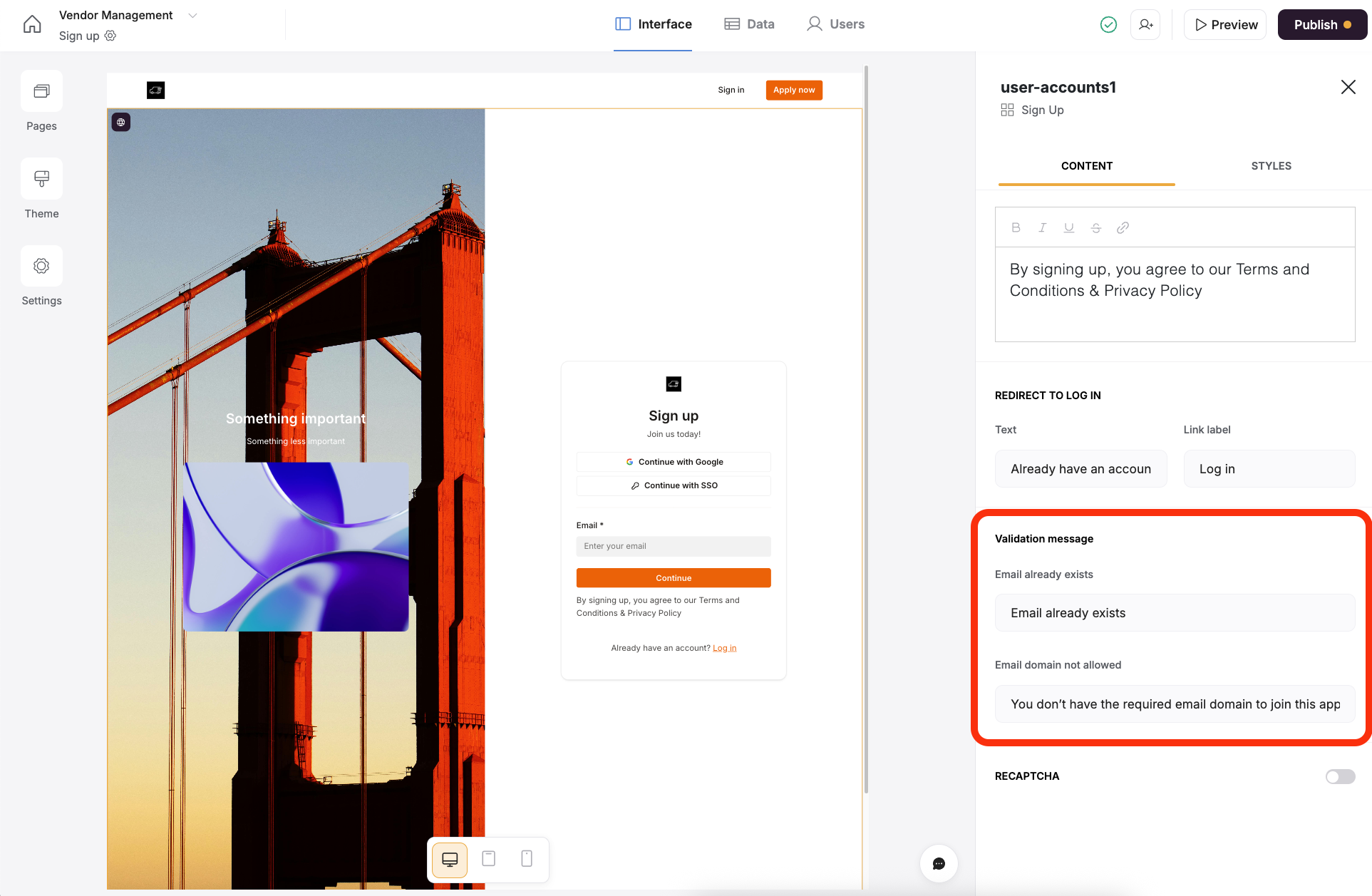Switch to the STYLES tab
Viewport: 1372px width, 896px height.
pyautogui.click(x=1271, y=166)
